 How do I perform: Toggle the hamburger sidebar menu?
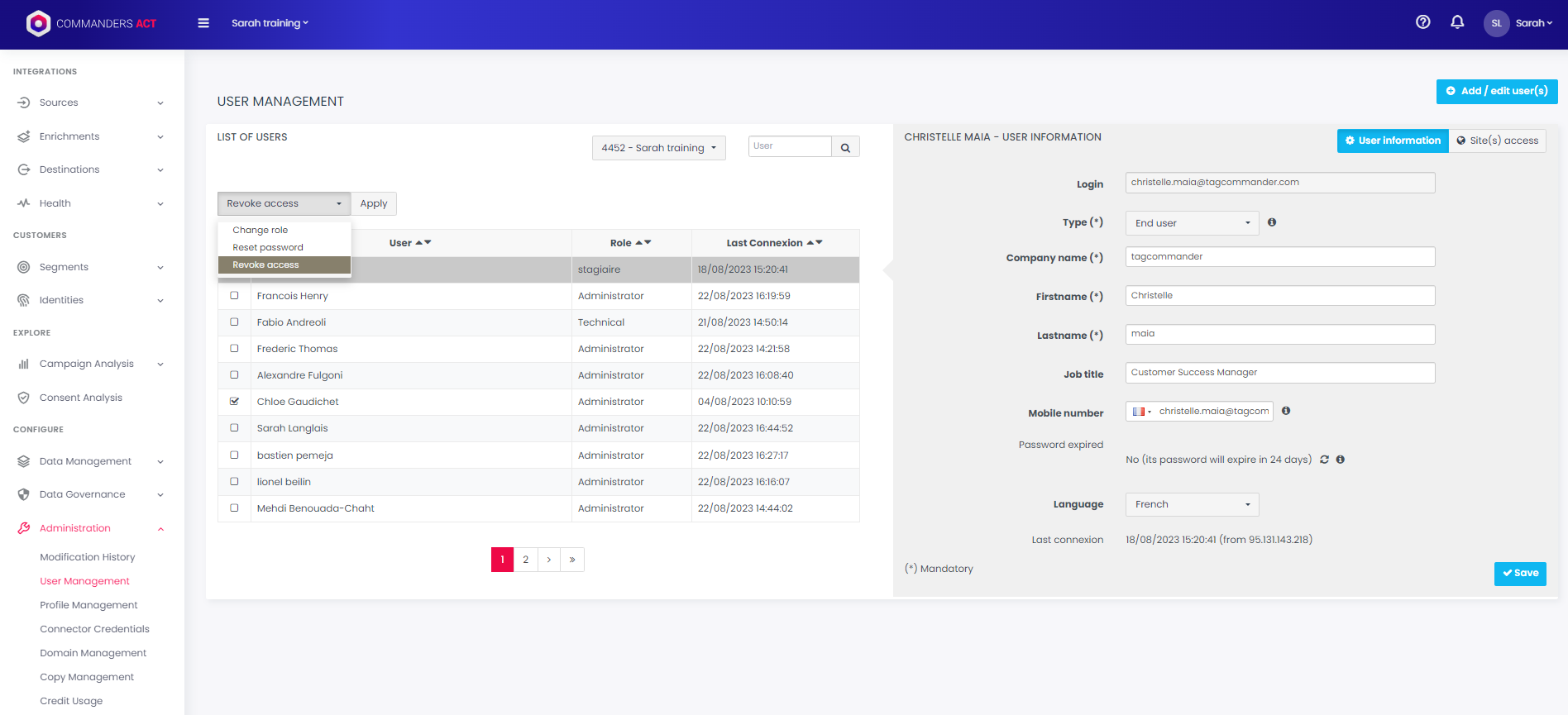203,23
